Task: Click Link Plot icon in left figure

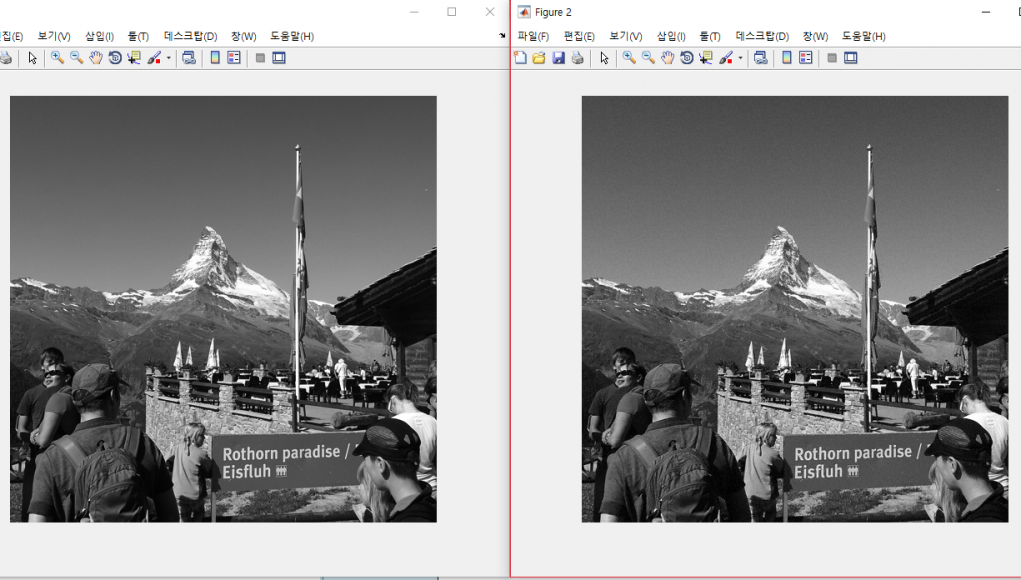Action: (x=189, y=58)
